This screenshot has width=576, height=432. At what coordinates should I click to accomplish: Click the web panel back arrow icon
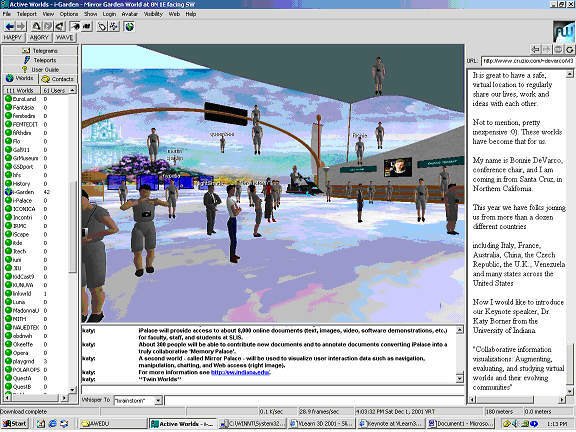[x=536, y=49]
